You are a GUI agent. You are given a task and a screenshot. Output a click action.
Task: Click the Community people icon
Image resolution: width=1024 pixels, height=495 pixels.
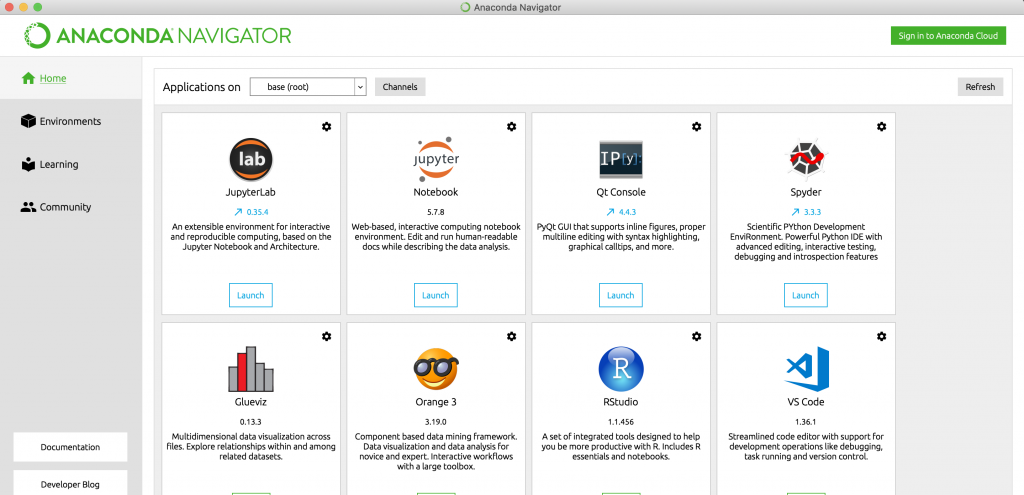(28, 208)
